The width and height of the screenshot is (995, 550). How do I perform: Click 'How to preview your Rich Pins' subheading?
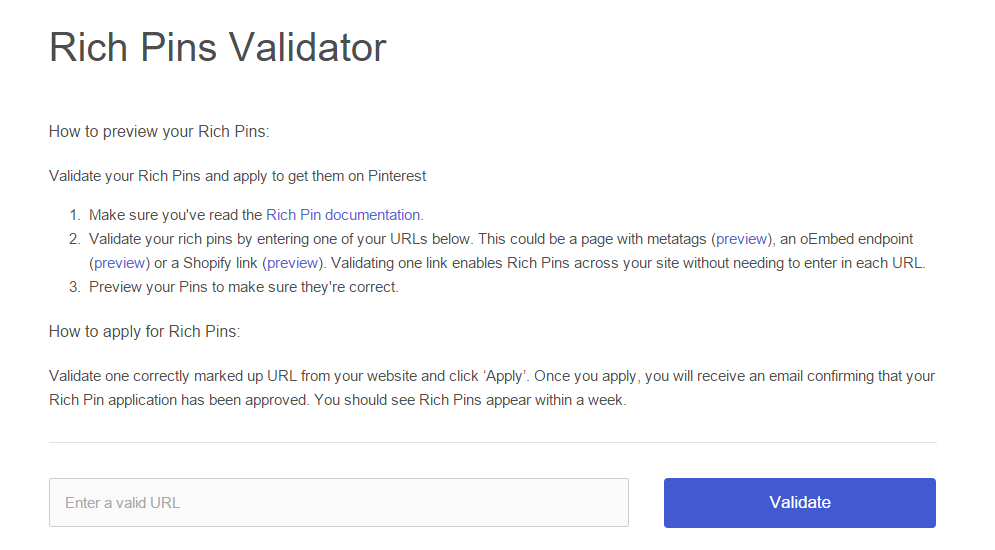tap(159, 131)
